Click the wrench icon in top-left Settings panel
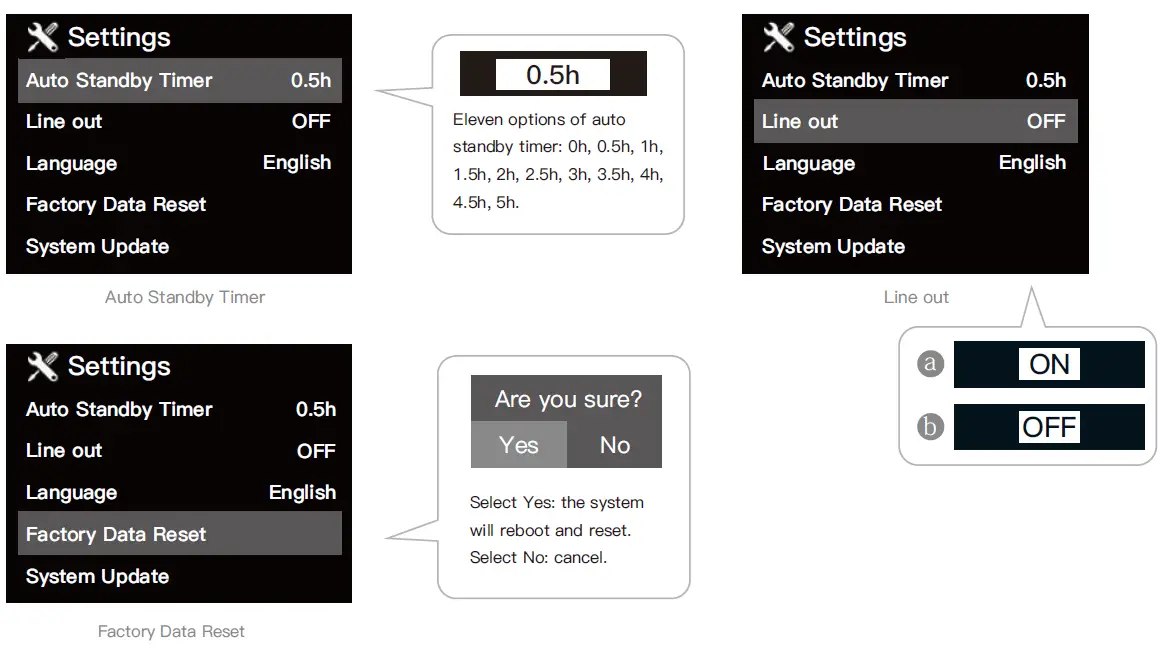Viewport: 1166px width, 656px height. click(x=43, y=37)
